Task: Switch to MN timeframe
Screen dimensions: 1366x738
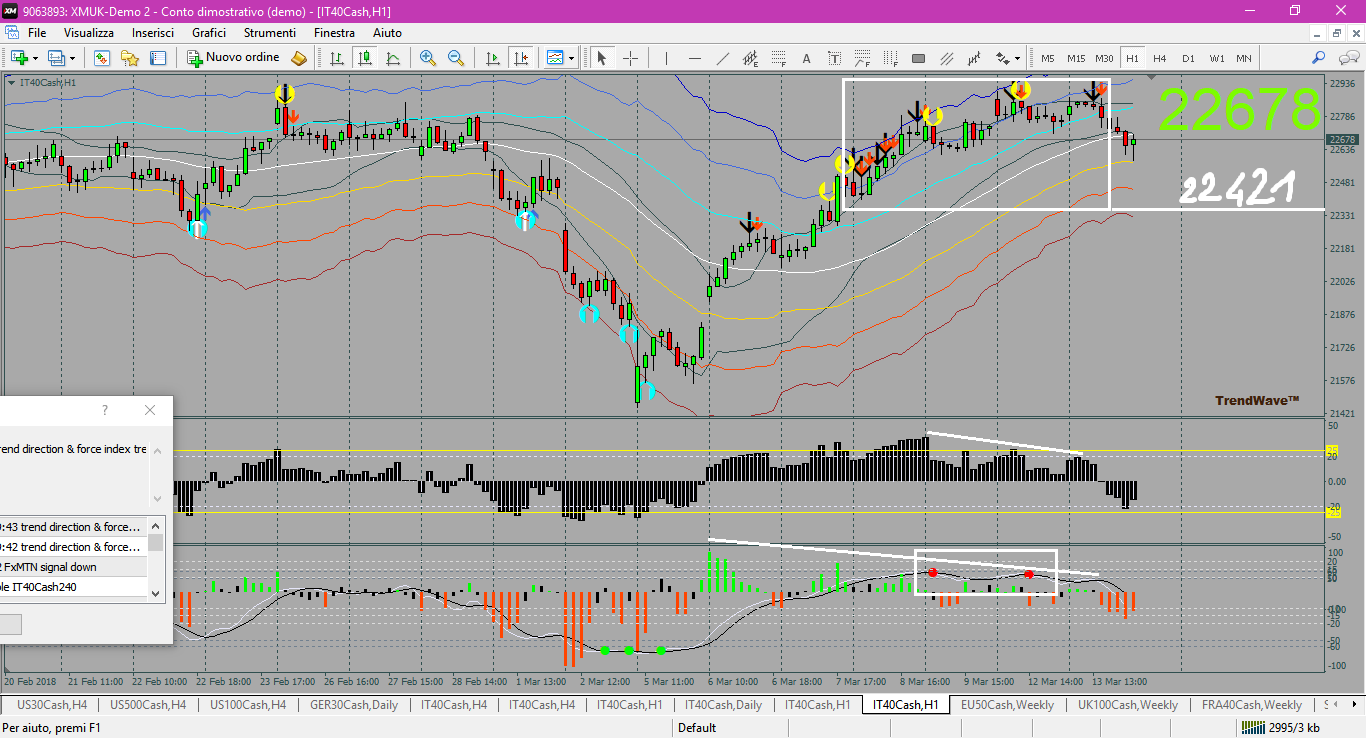Action: [1244, 58]
